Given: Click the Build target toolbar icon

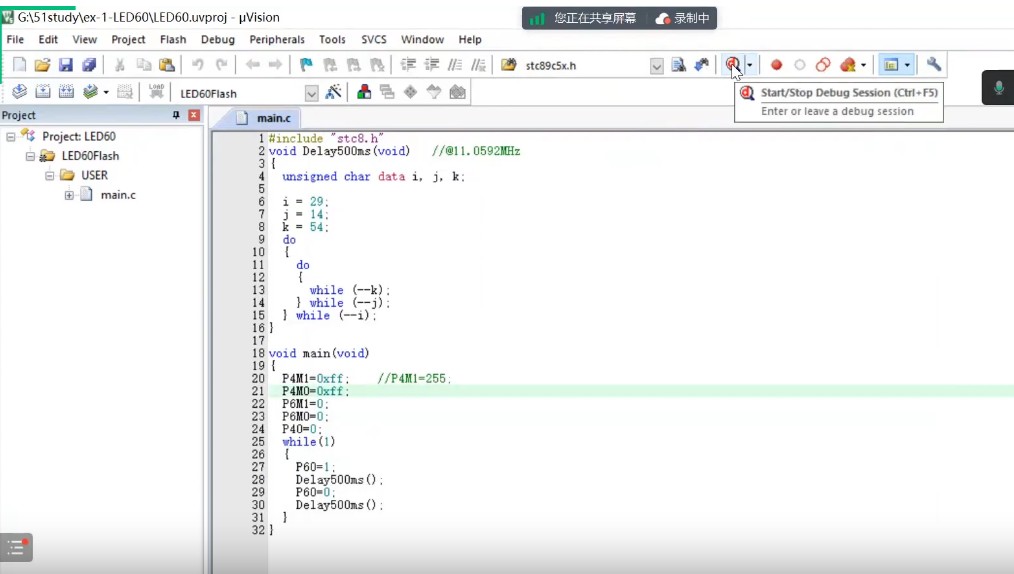Looking at the screenshot, I should pos(42,92).
